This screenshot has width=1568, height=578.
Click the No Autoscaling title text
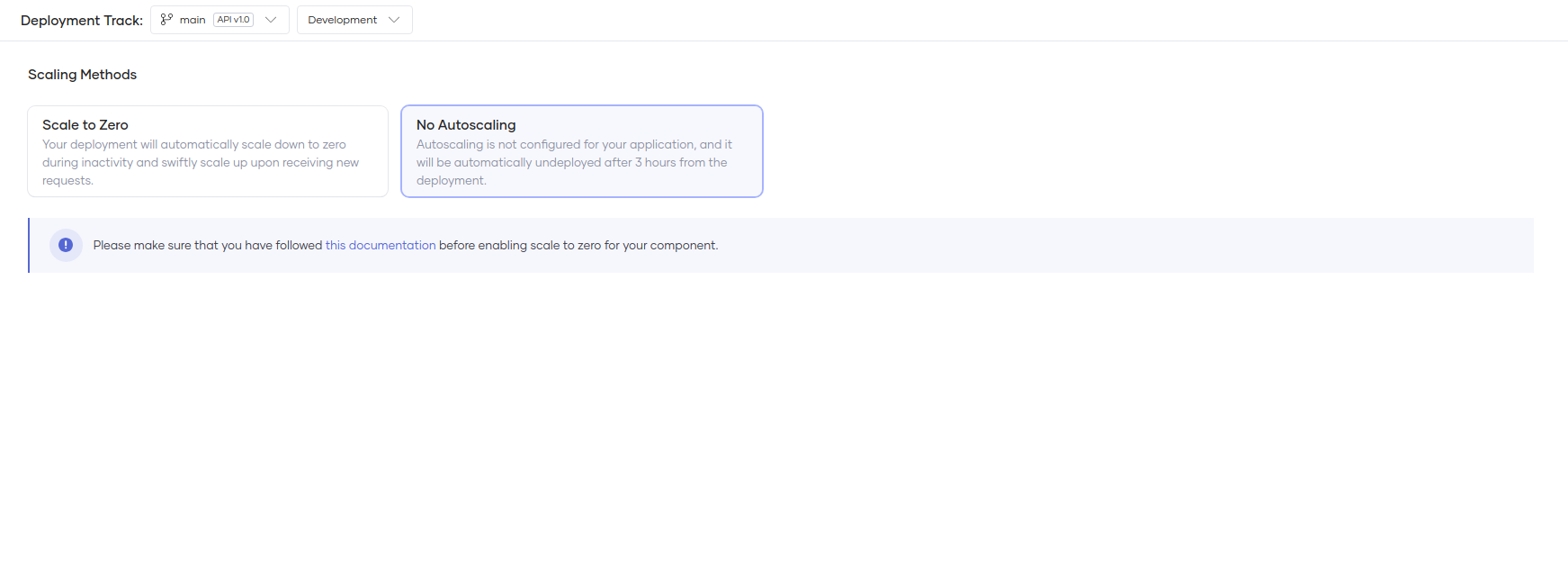[466, 125]
